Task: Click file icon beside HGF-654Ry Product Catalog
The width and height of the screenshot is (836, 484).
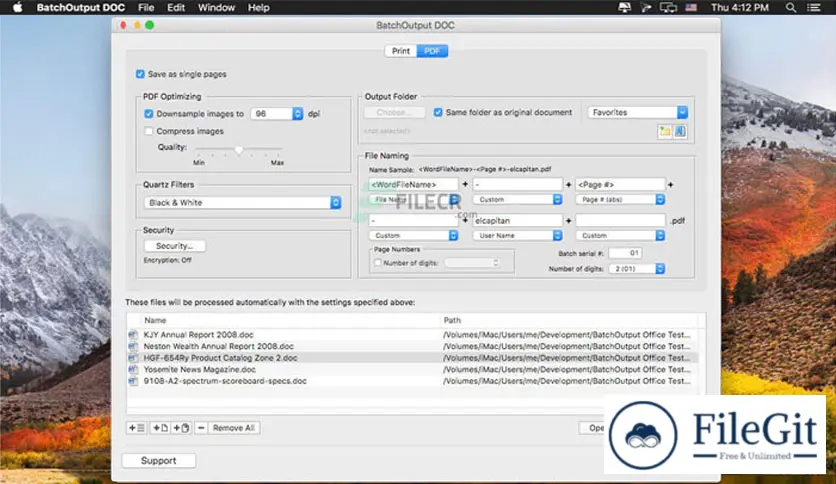Action: coord(133,358)
